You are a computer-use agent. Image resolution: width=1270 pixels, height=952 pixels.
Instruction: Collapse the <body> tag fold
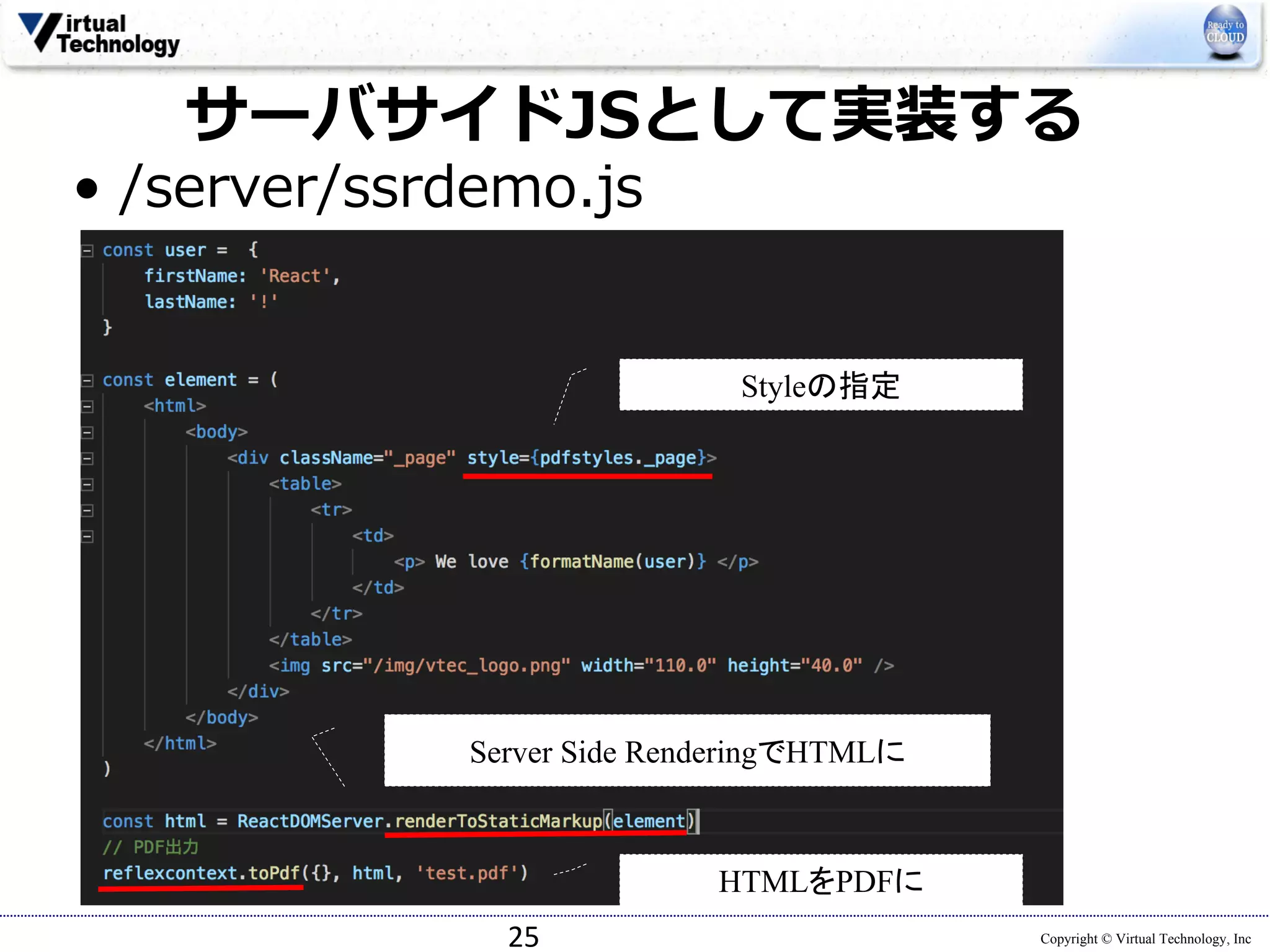point(87,433)
